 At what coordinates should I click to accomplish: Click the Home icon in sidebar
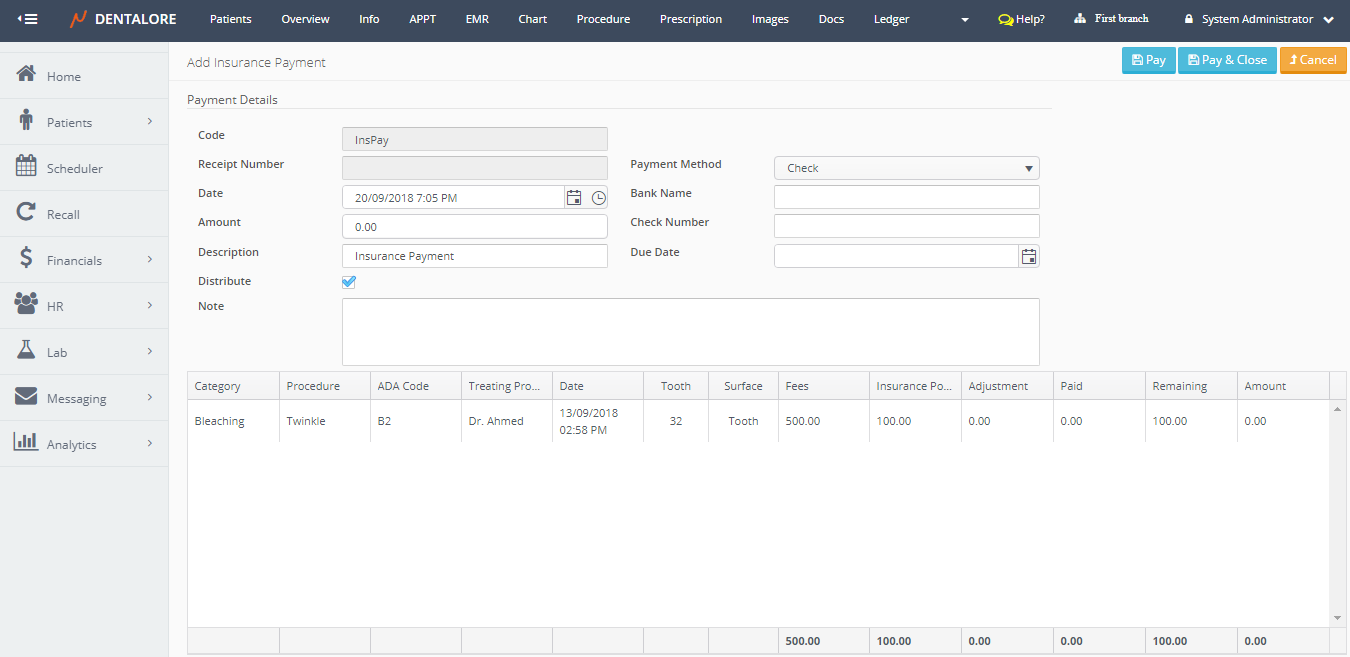pyautogui.click(x=27, y=75)
